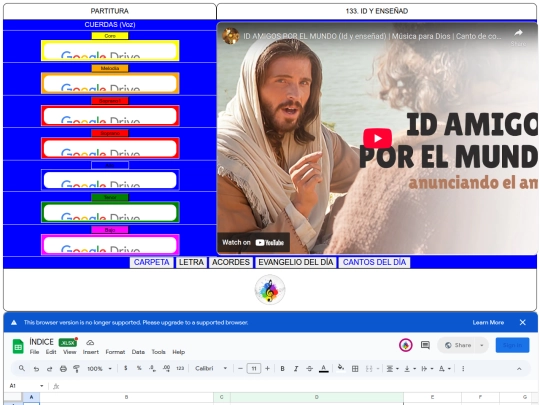
Task: Click the decrease decimal places icon
Action: click(152, 368)
